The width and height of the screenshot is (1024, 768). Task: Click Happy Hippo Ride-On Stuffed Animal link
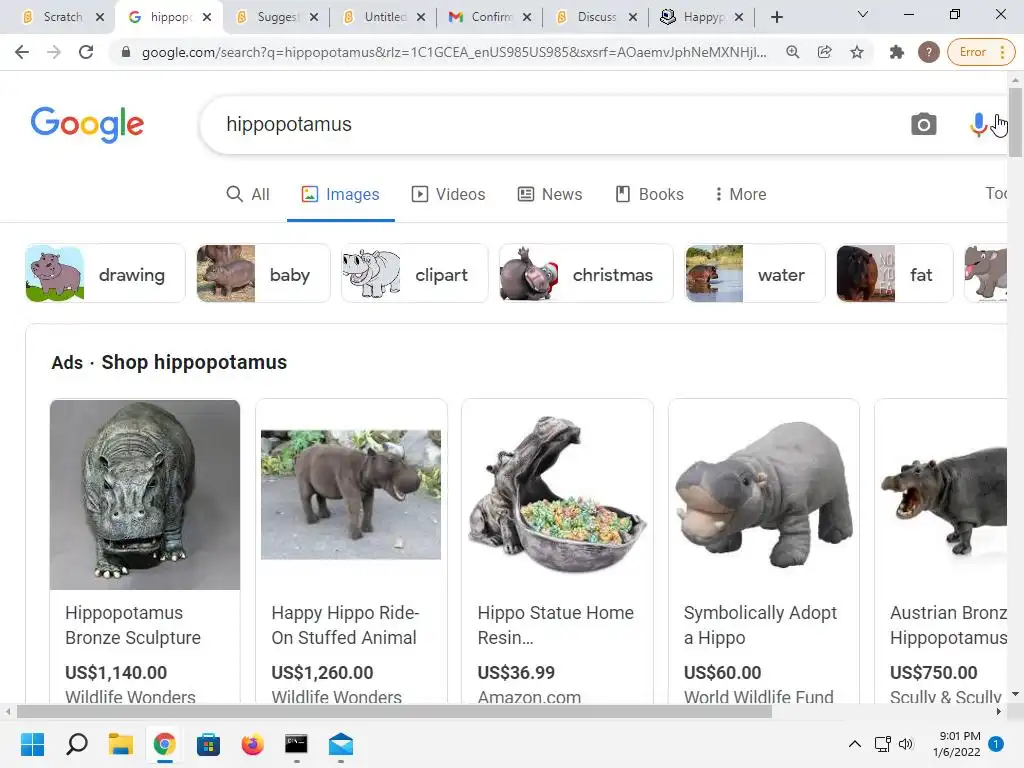tap(345, 625)
